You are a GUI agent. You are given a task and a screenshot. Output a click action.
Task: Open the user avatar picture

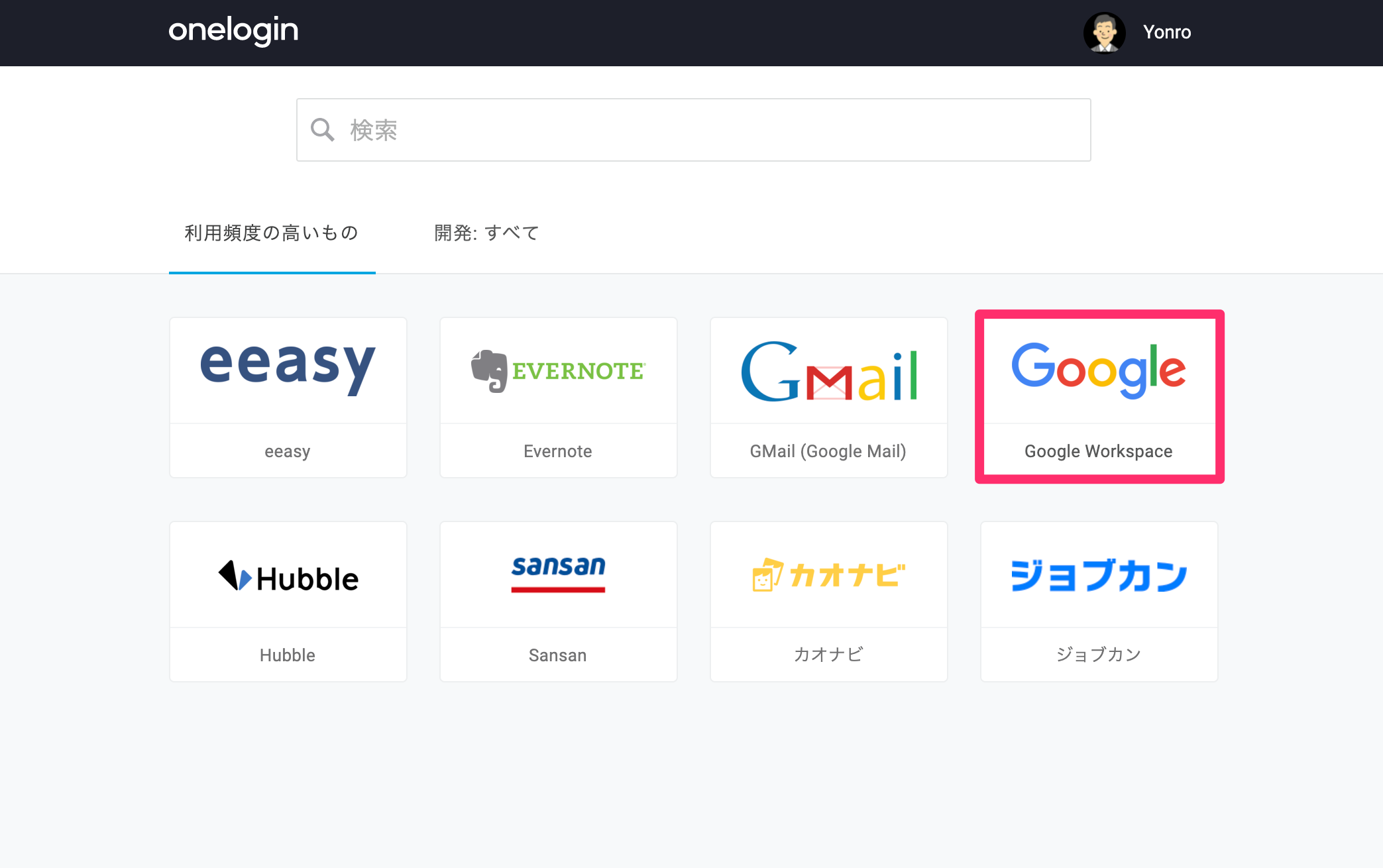point(1104,32)
